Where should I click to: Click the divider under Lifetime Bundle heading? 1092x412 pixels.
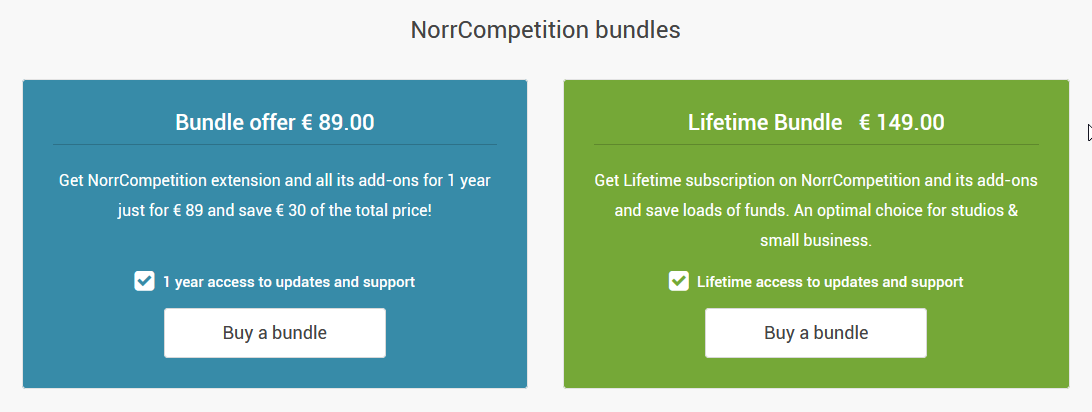[816, 145]
